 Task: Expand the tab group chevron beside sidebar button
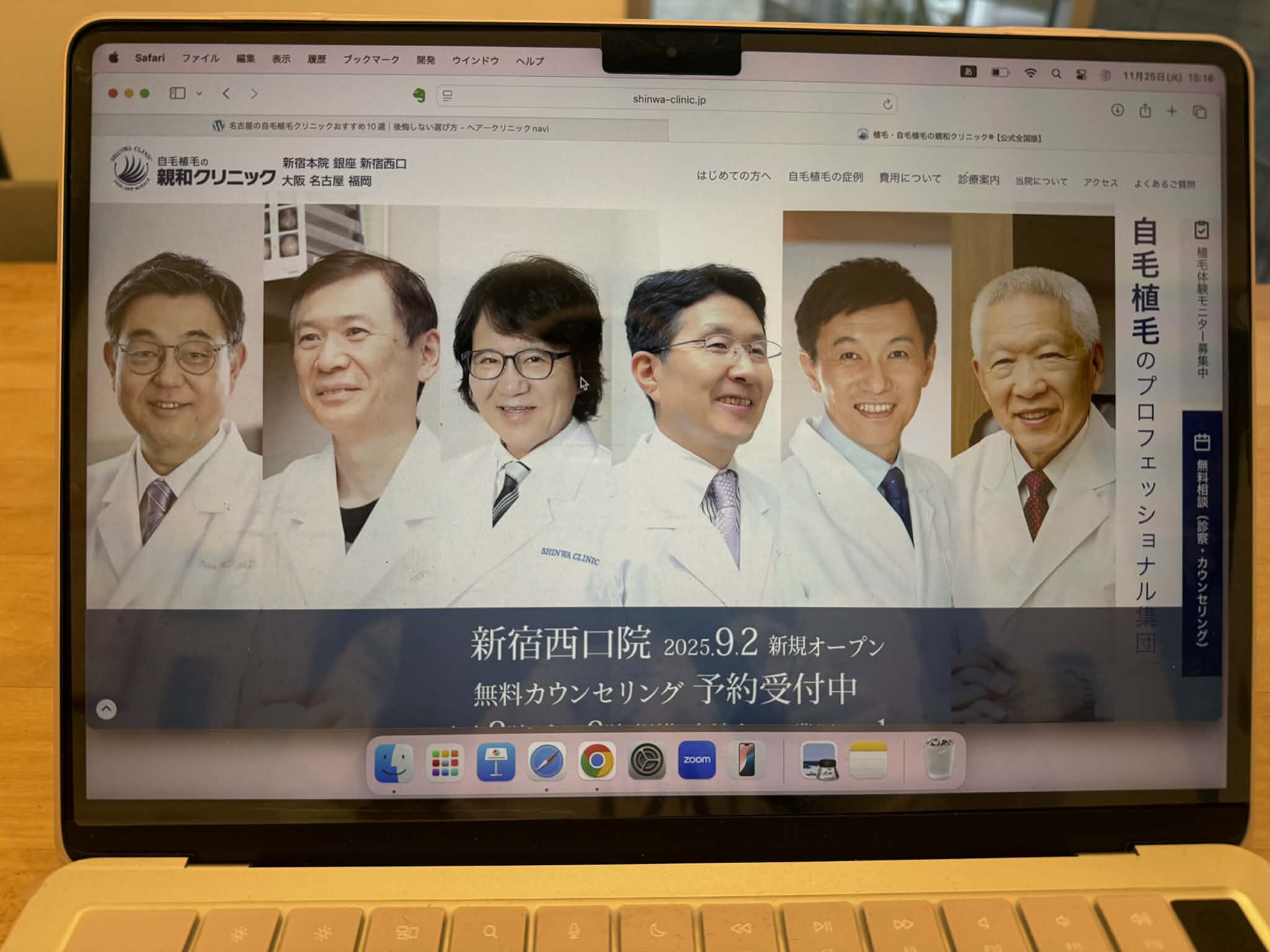pos(200,93)
